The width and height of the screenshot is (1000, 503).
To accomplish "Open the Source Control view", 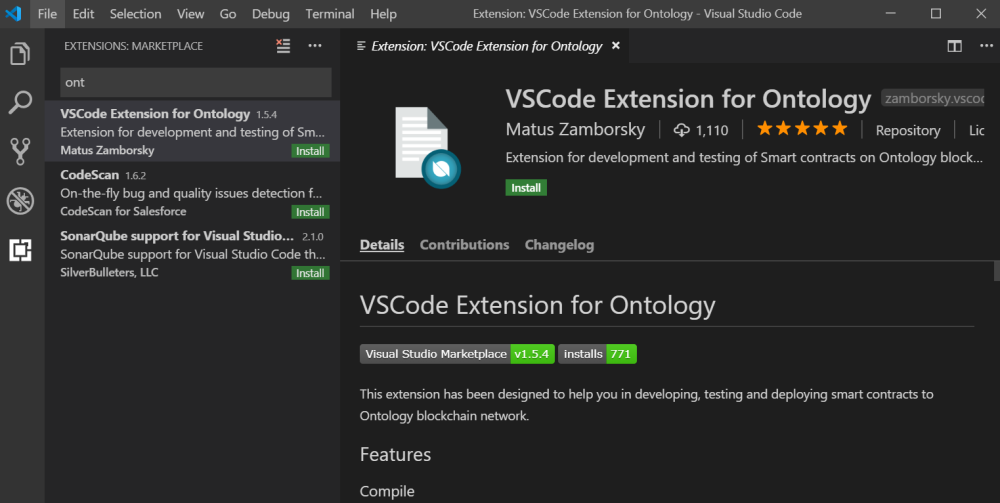I will [x=20, y=151].
